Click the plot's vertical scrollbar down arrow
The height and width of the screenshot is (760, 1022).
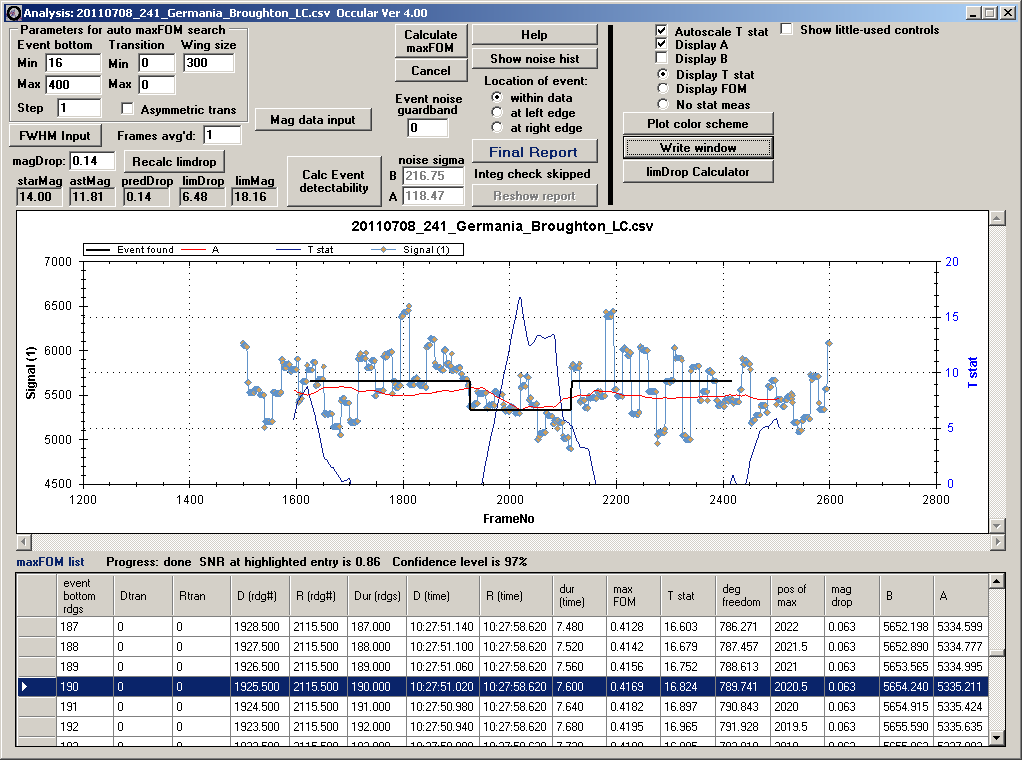pyautogui.click(x=997, y=525)
